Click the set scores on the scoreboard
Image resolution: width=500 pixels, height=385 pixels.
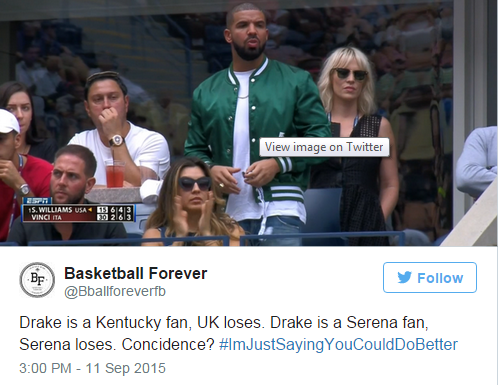(x=122, y=213)
